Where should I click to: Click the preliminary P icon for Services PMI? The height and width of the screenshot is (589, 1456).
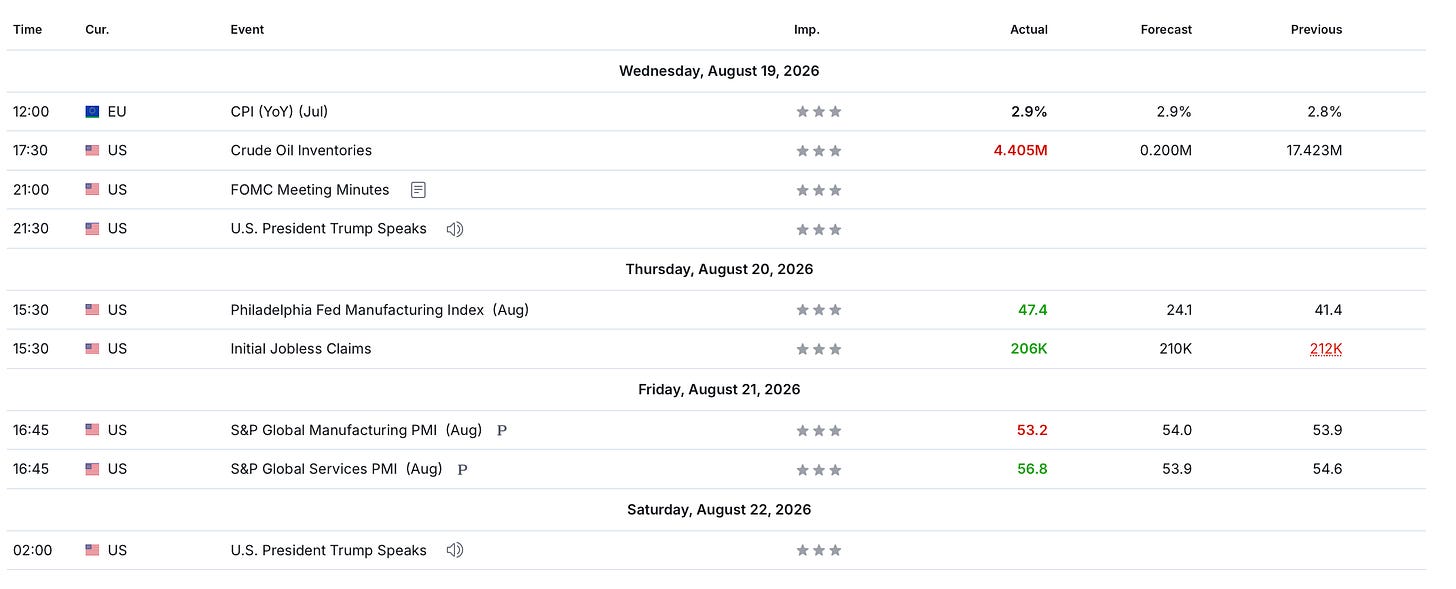[x=462, y=469]
